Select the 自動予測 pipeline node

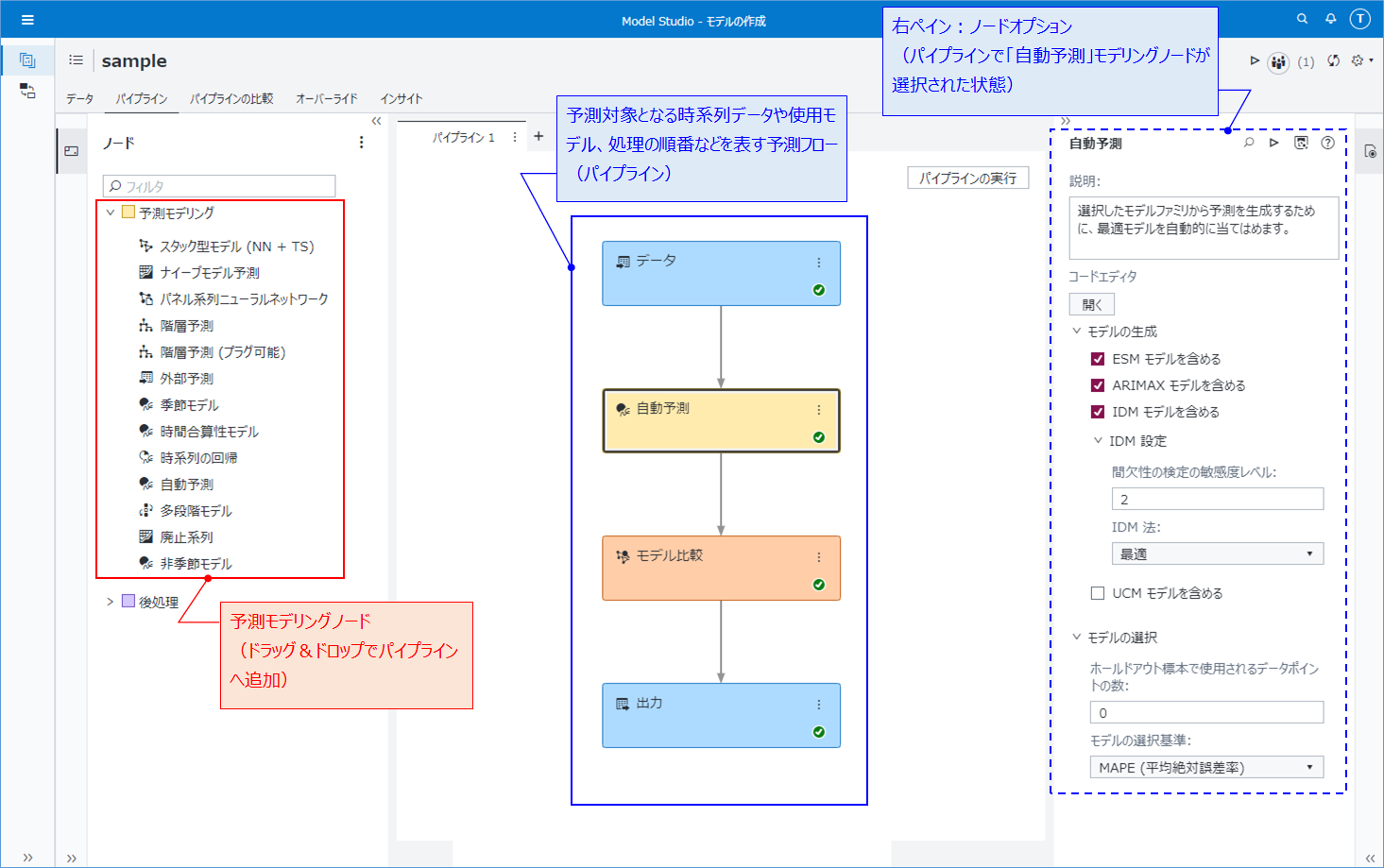[x=721, y=421]
